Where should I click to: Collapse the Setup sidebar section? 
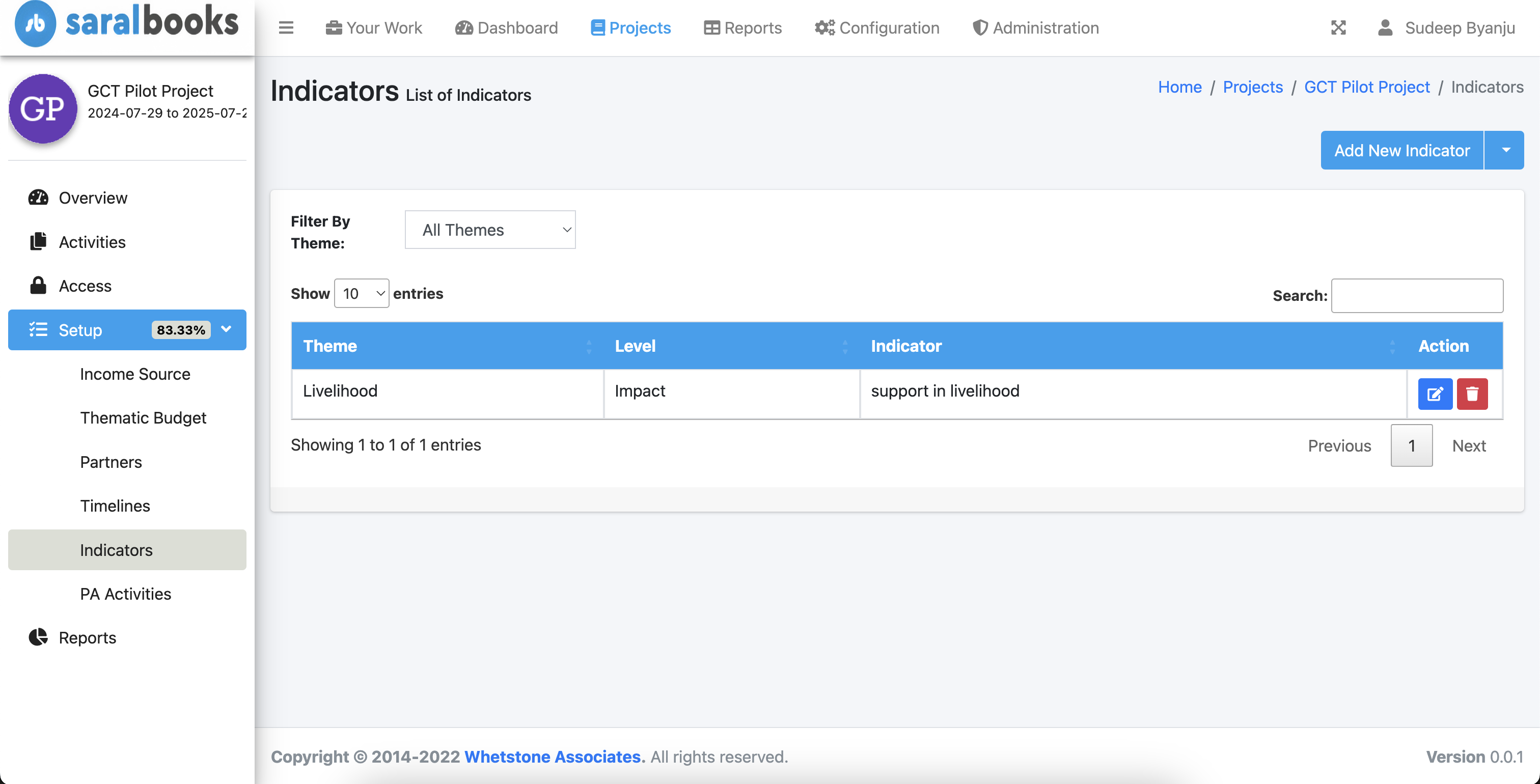pos(127,330)
